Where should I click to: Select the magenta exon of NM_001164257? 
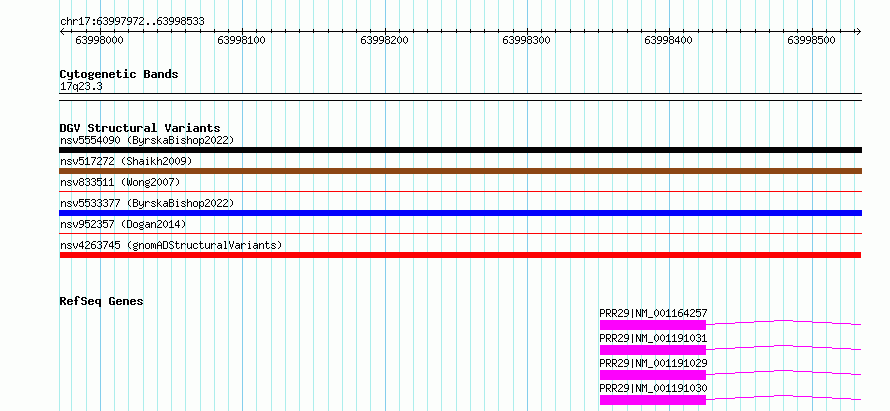point(653,325)
